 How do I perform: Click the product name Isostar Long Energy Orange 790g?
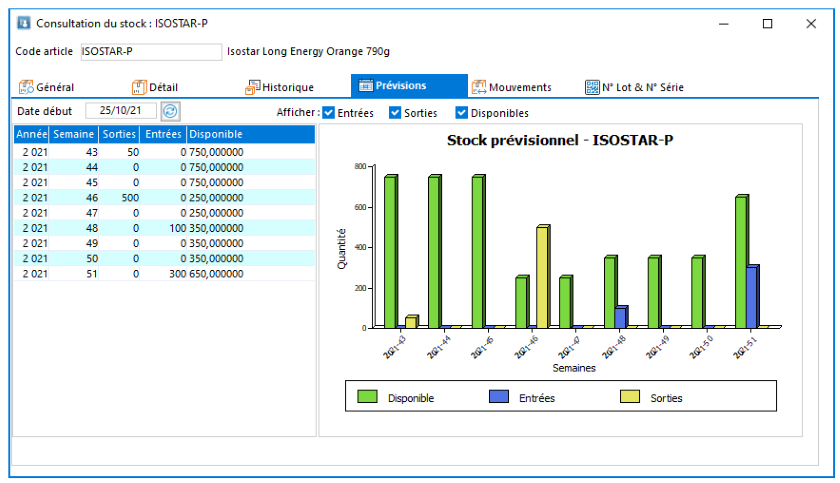308,51
